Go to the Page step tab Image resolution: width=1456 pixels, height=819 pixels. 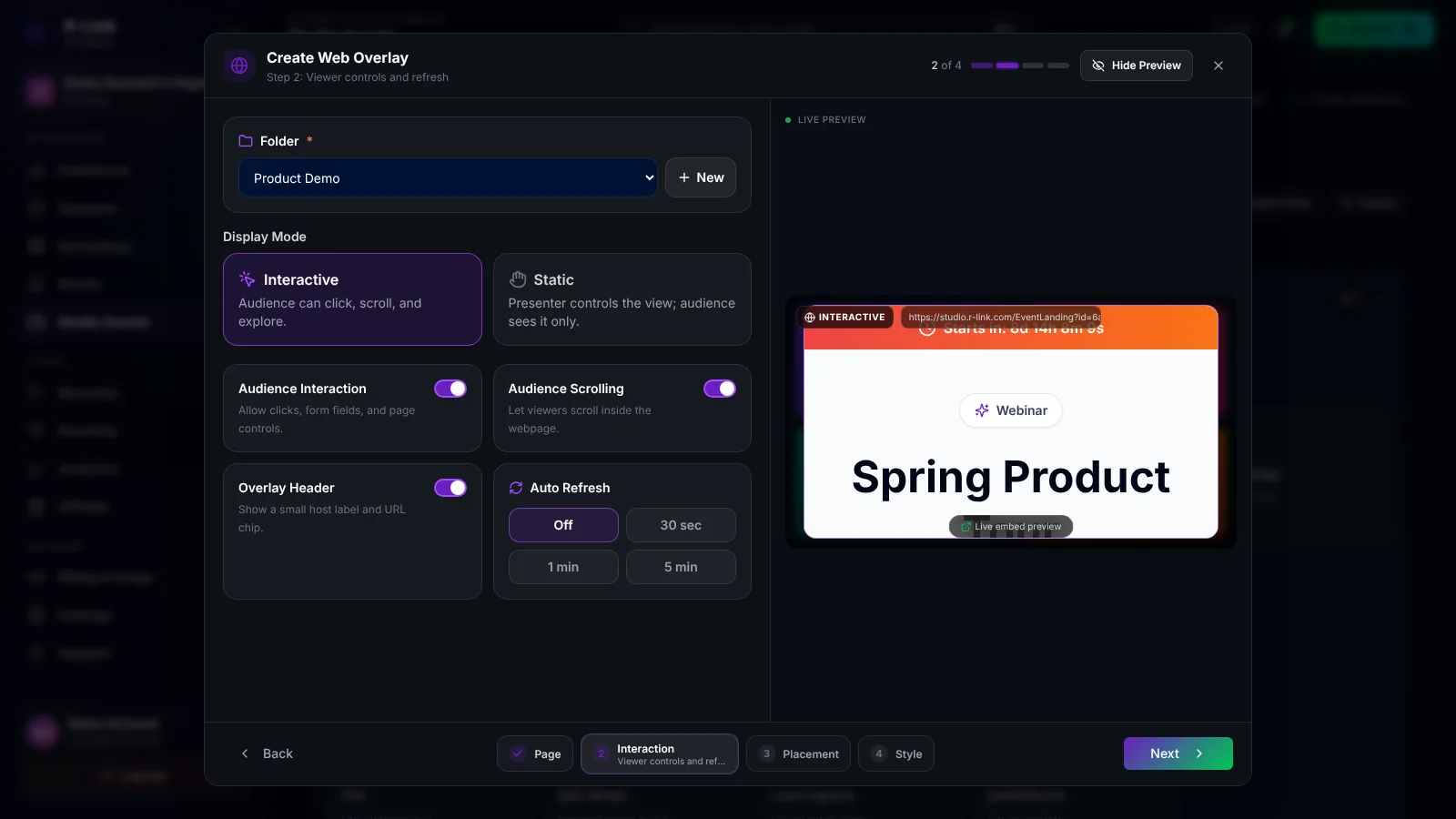tap(535, 753)
